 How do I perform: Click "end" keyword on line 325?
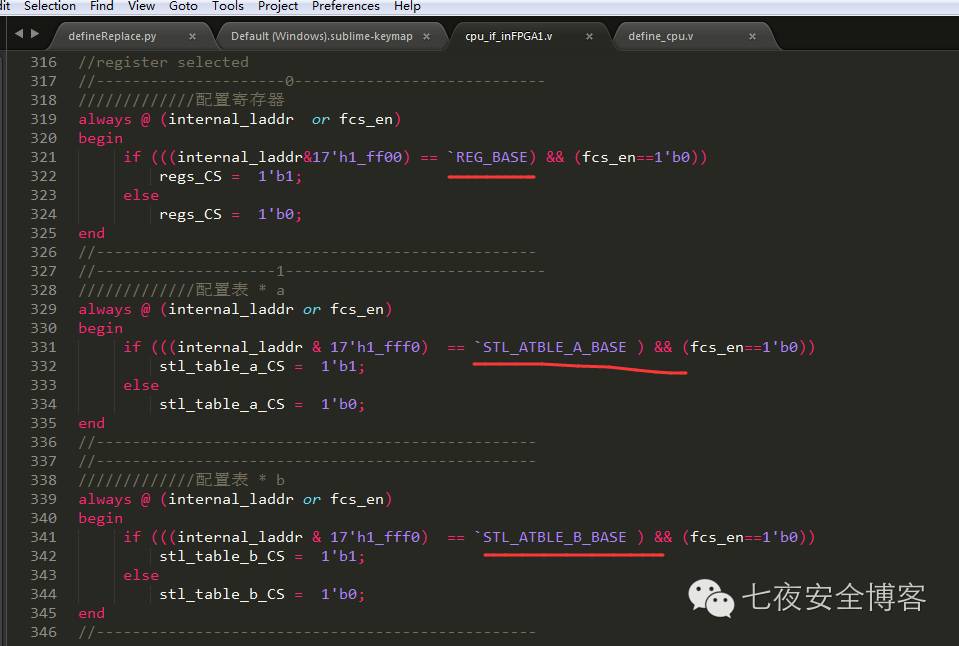point(92,233)
